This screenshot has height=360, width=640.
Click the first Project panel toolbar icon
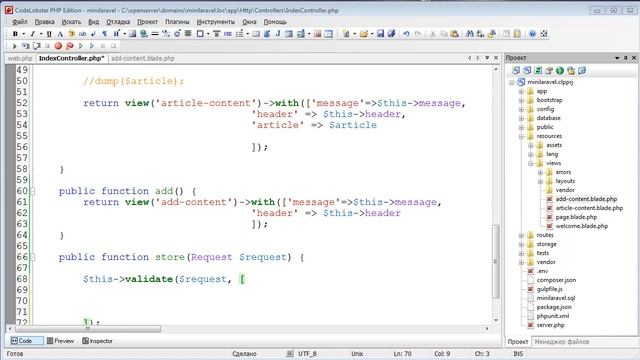[516, 71]
